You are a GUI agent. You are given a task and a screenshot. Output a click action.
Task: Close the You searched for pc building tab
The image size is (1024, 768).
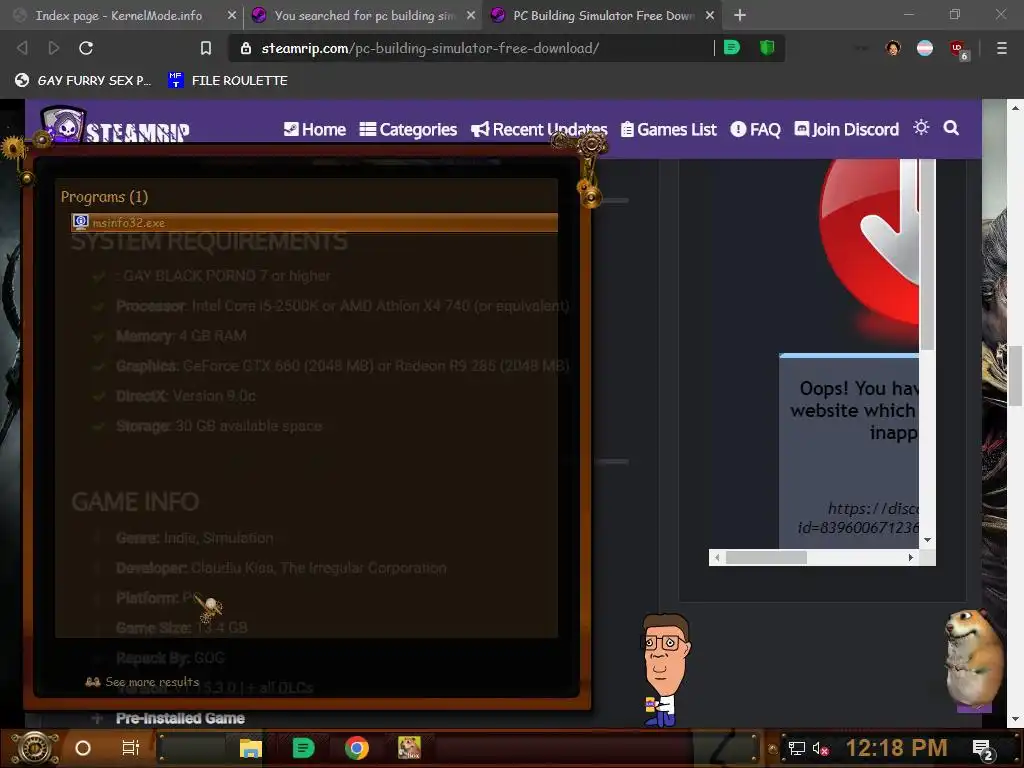click(471, 15)
